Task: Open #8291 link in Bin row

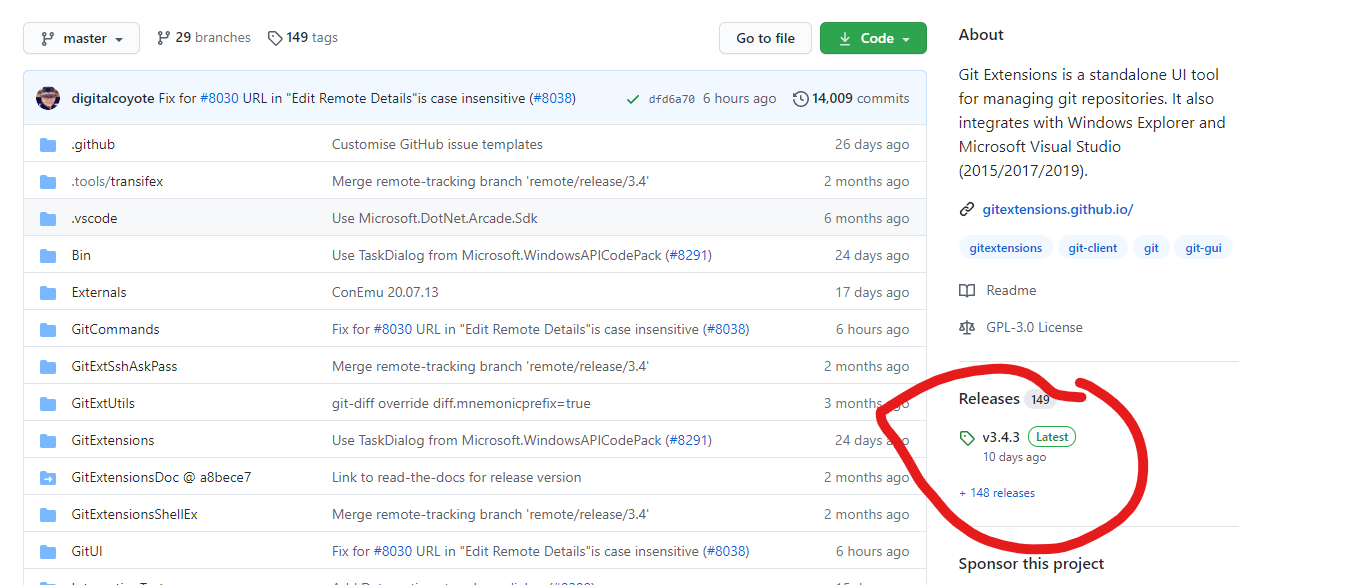Action: [689, 255]
